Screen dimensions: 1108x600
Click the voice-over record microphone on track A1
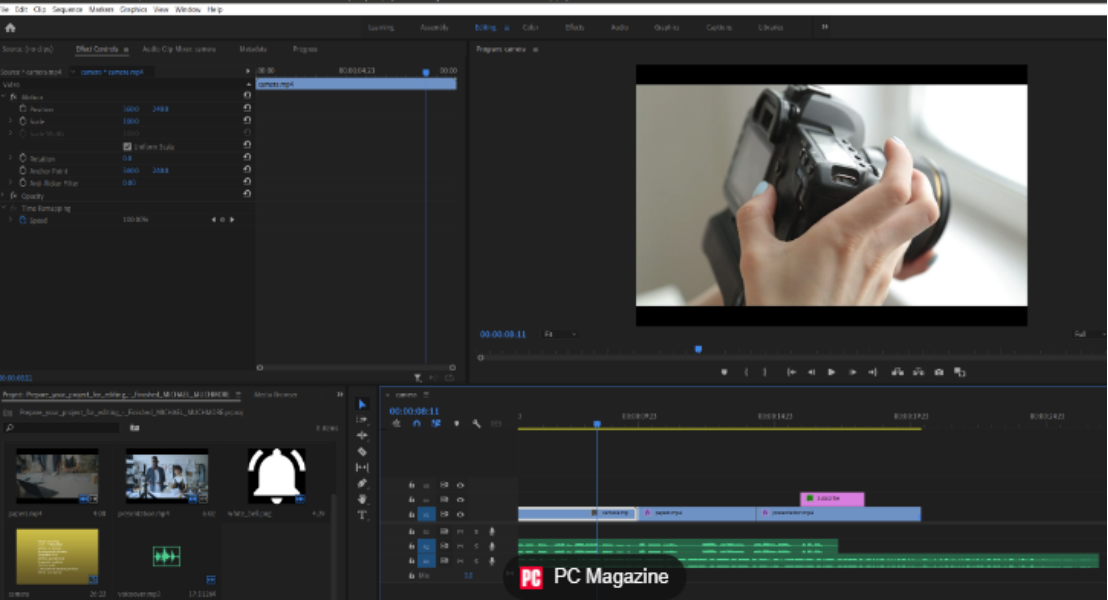tap(492, 532)
